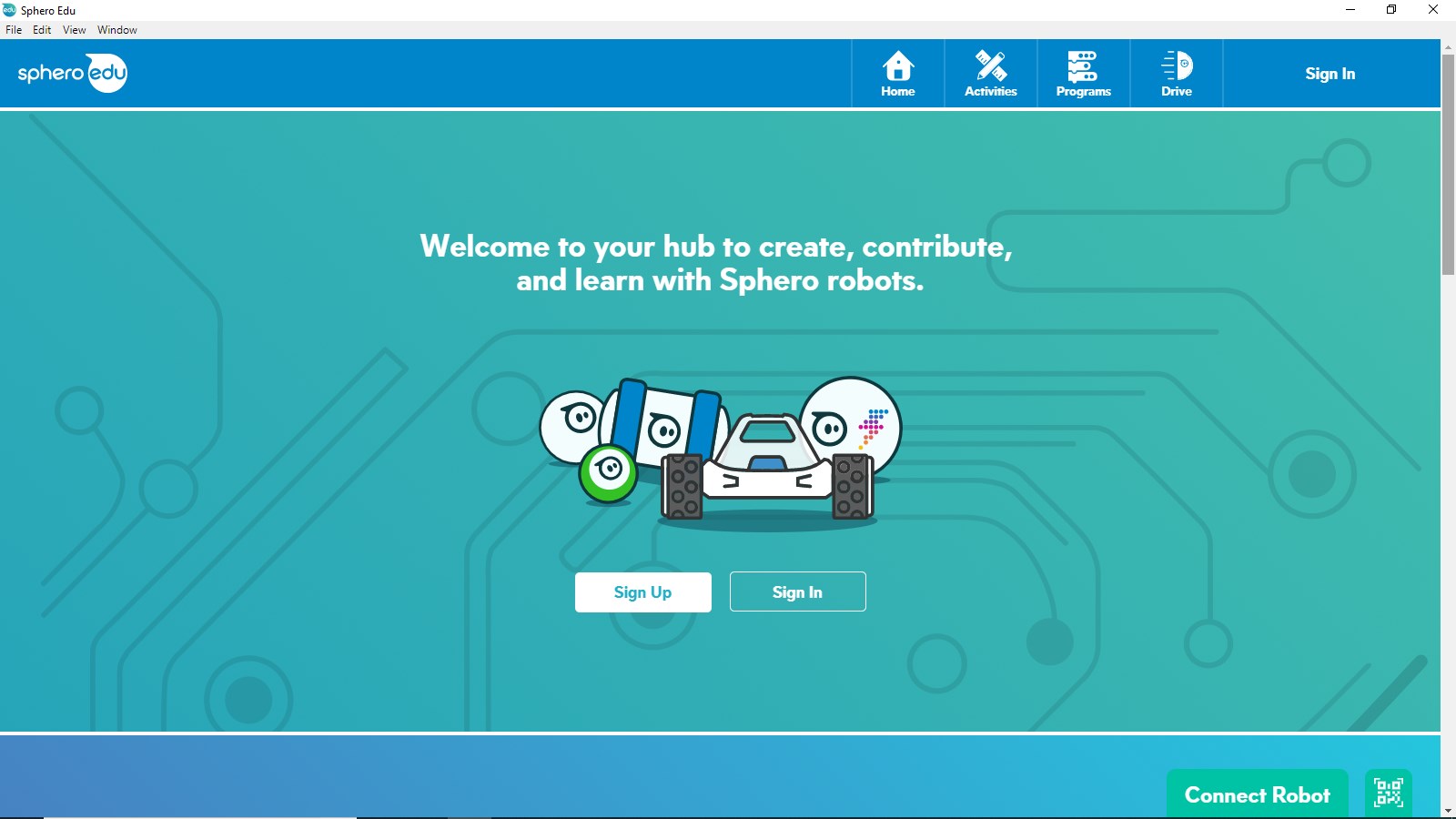Close the Sphero Edu window
Image resolution: width=1456 pixels, height=819 pixels.
1433,10
